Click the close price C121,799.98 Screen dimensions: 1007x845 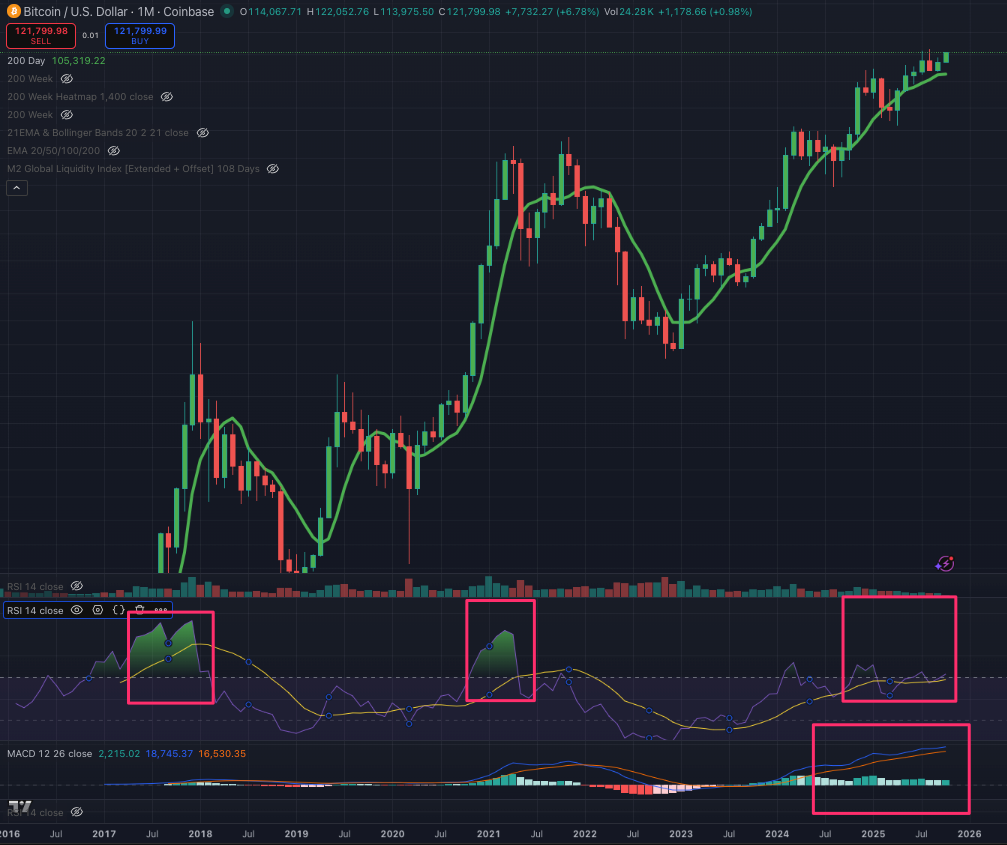pyautogui.click(x=469, y=12)
